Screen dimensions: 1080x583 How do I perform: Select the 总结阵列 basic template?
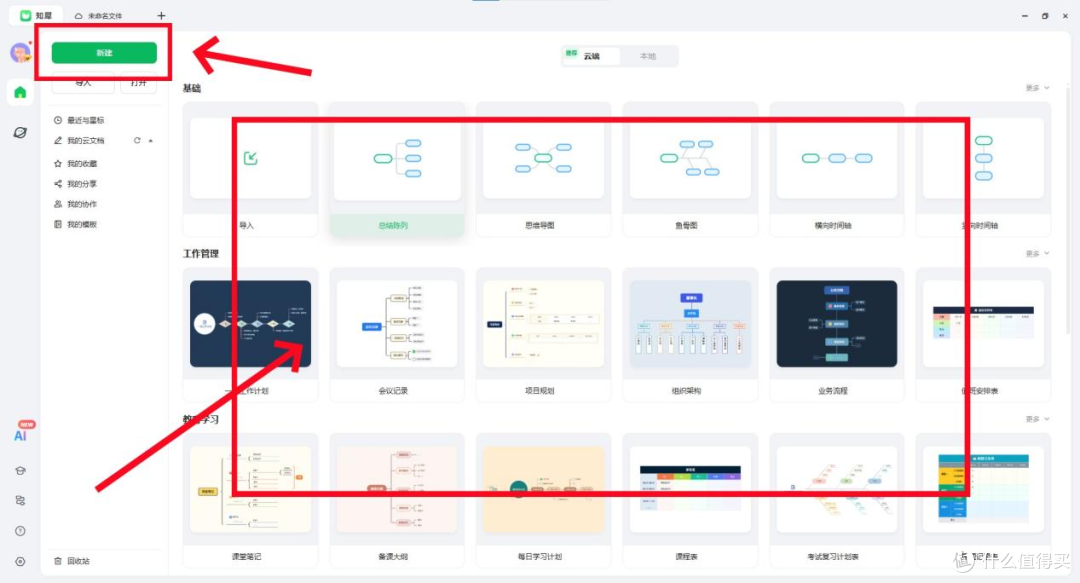click(397, 170)
